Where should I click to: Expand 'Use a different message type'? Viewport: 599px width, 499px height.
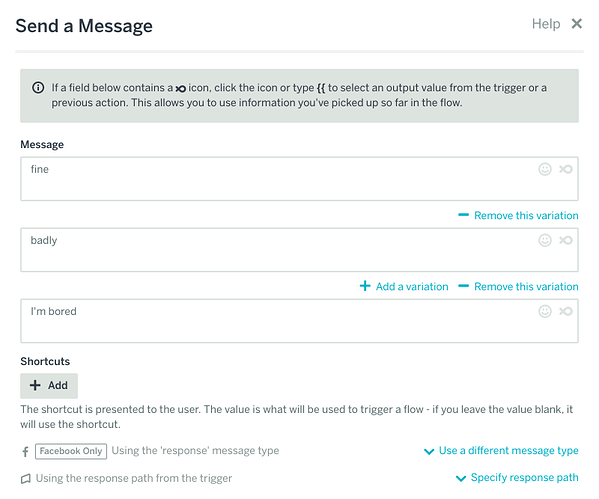pyautogui.click(x=501, y=451)
